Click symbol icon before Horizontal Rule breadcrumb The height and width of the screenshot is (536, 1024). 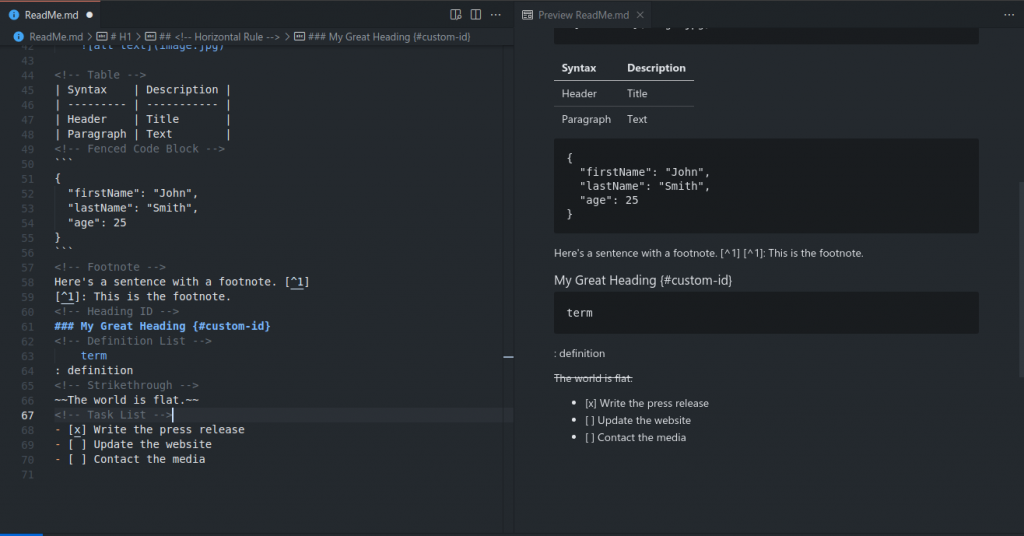tap(150, 37)
